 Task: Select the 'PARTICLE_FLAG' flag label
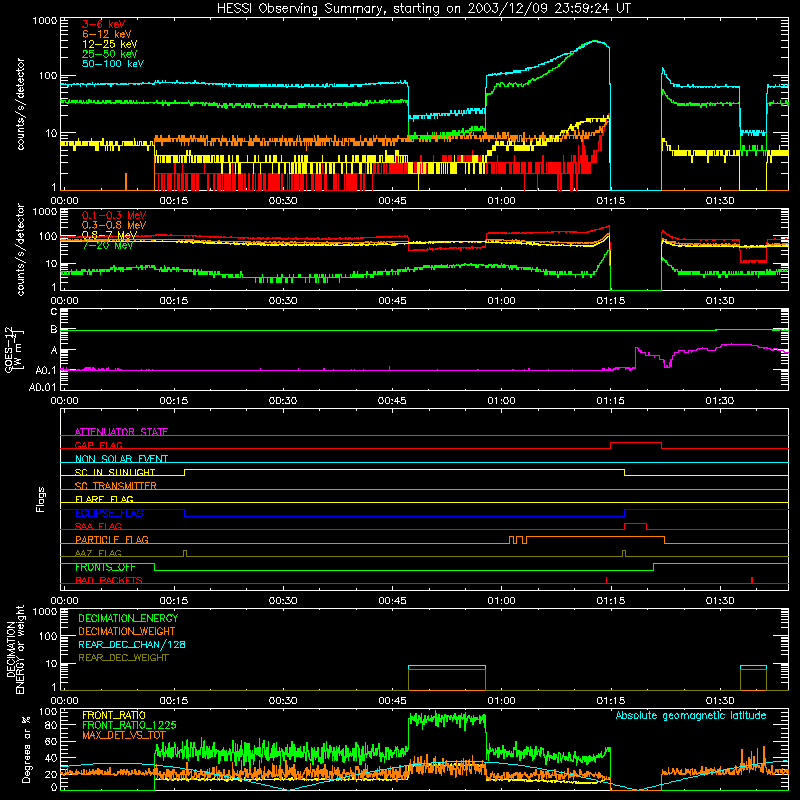(x=112, y=540)
